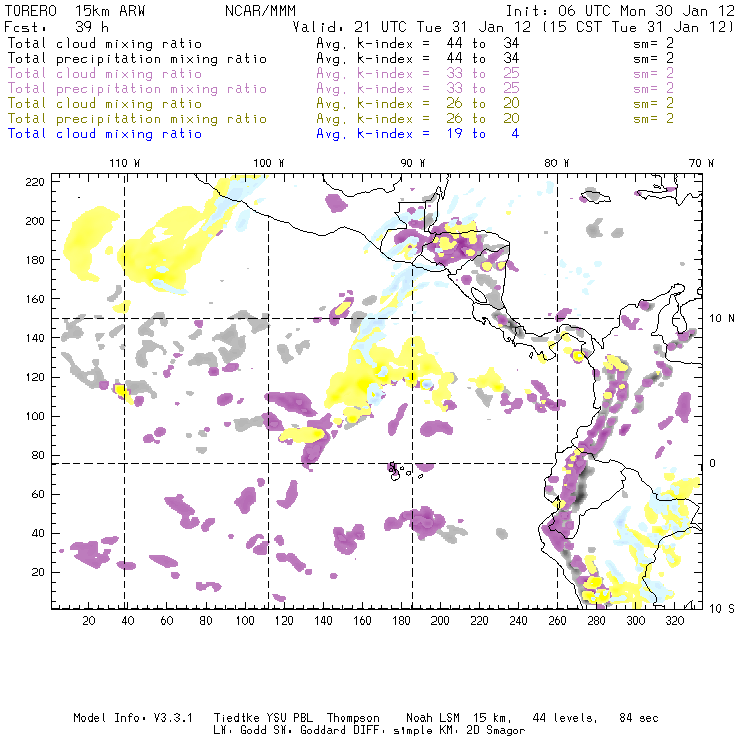Select the 44 levels, footer text
Viewport: 740px width, 740px height.
tap(565, 718)
